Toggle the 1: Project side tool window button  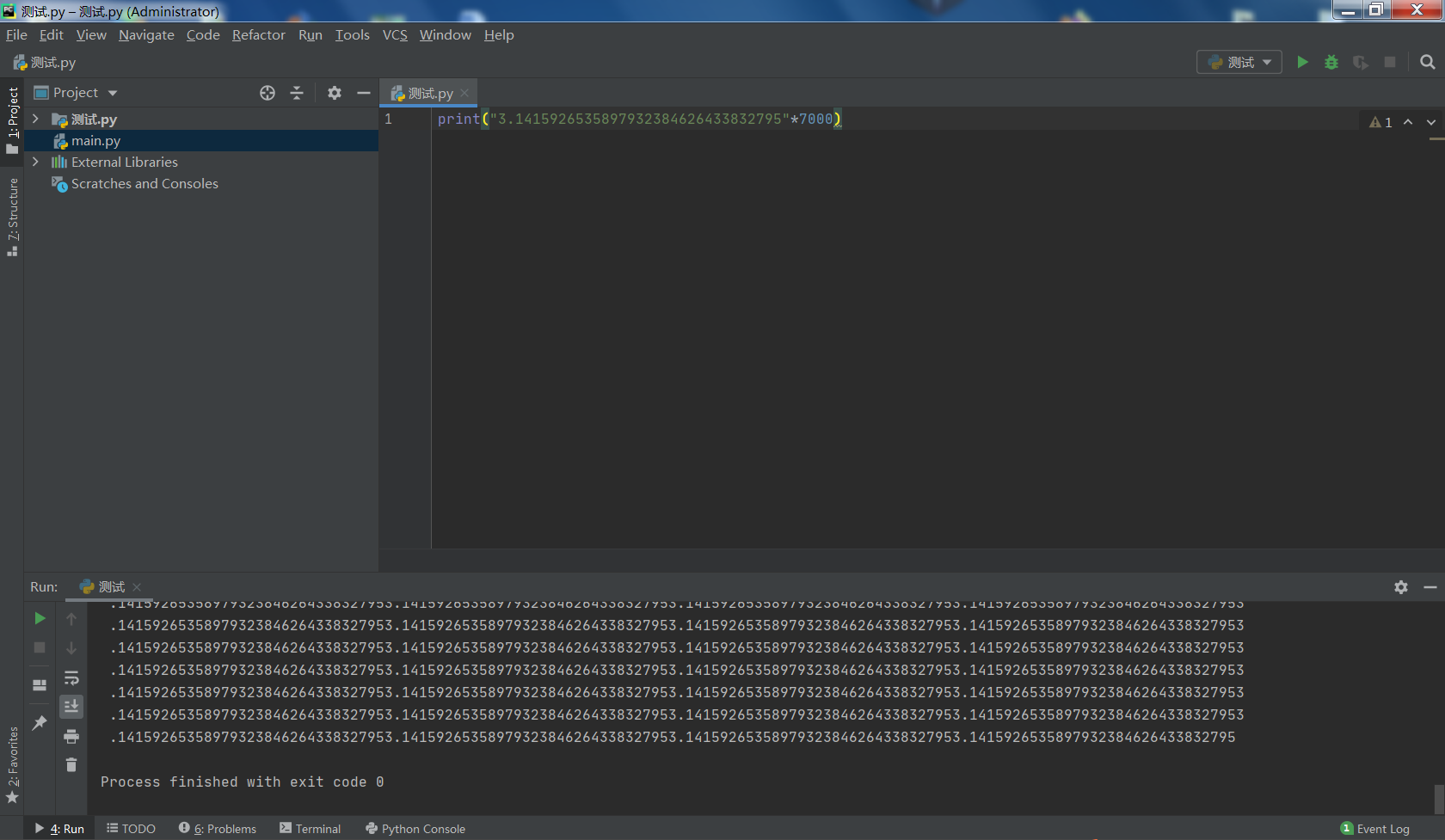tap(12, 120)
